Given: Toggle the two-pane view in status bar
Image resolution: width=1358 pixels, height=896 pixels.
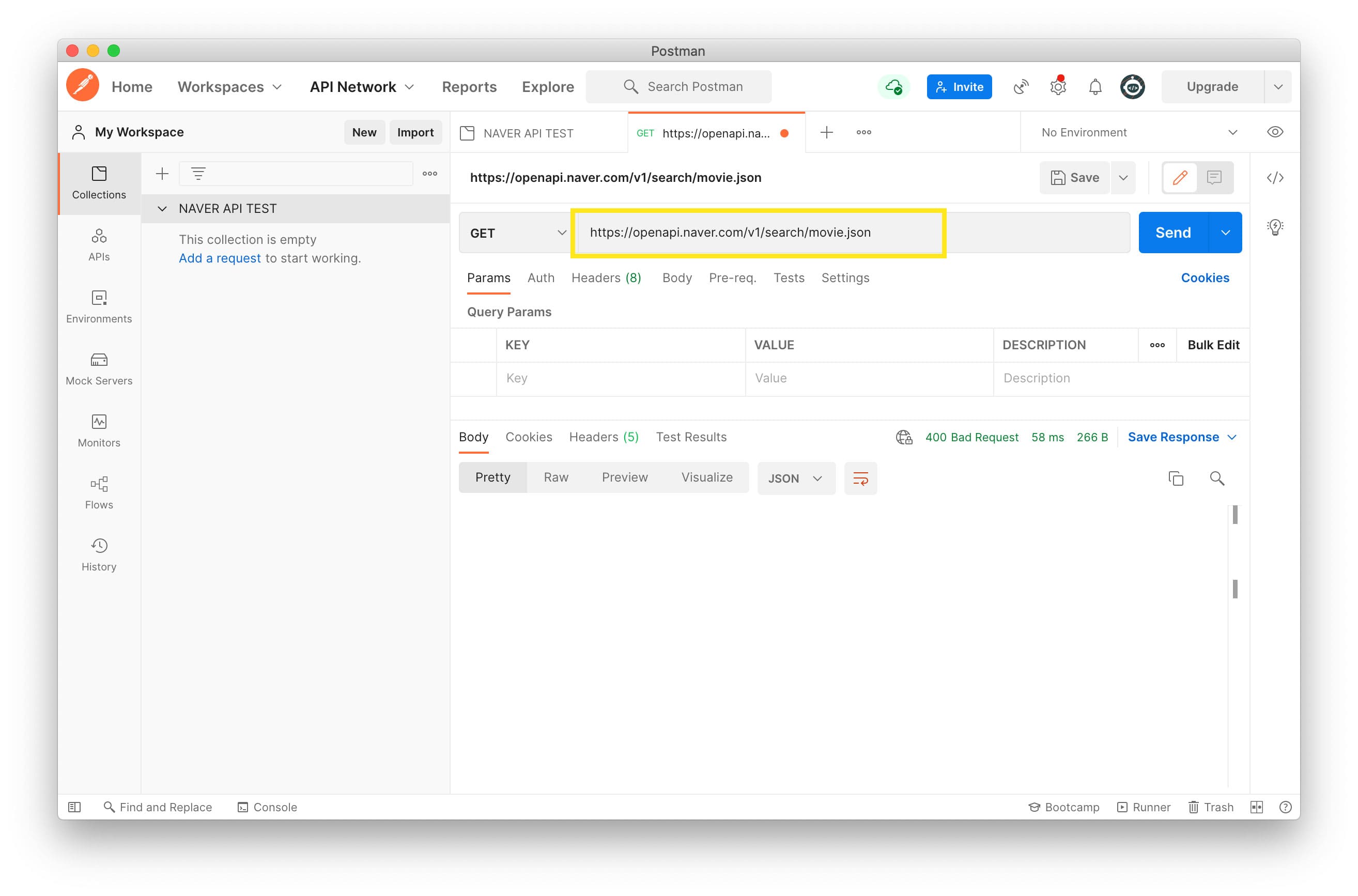Looking at the screenshot, I should tap(1256, 807).
